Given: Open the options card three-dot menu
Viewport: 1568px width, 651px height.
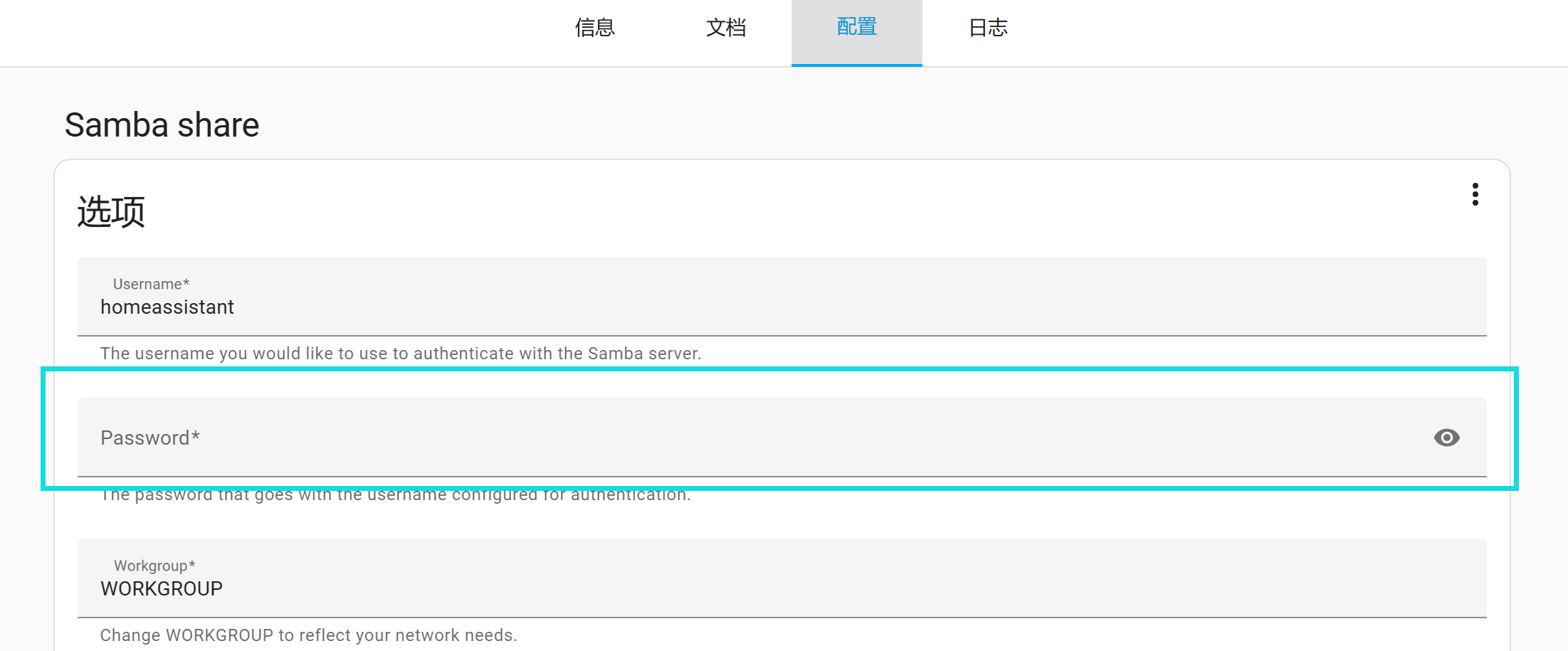Looking at the screenshot, I should coord(1475,194).
